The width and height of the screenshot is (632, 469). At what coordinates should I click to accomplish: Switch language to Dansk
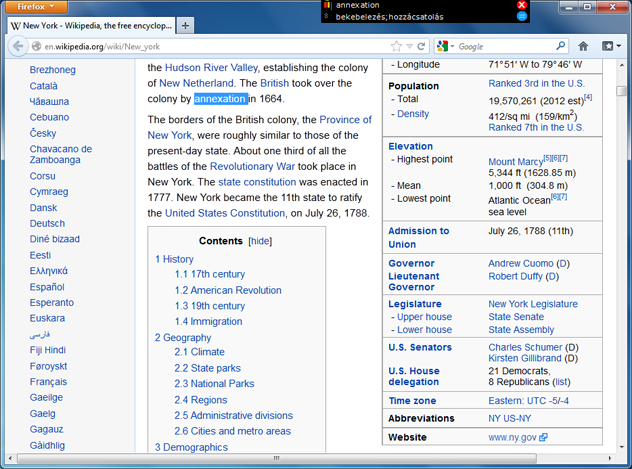click(43, 208)
